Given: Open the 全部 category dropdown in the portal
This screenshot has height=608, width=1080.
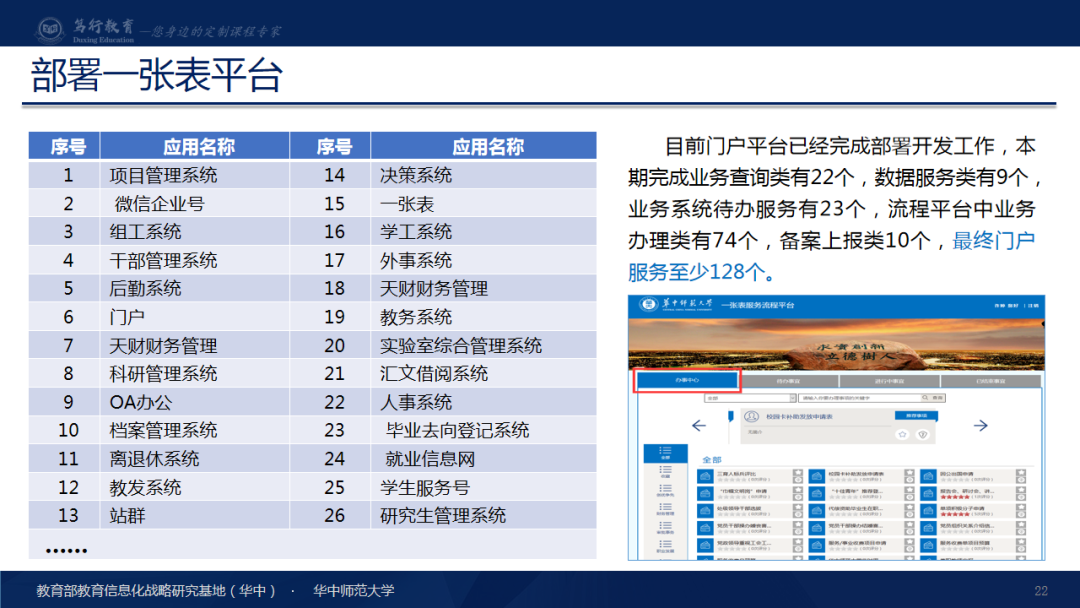Looking at the screenshot, I should click(x=749, y=398).
